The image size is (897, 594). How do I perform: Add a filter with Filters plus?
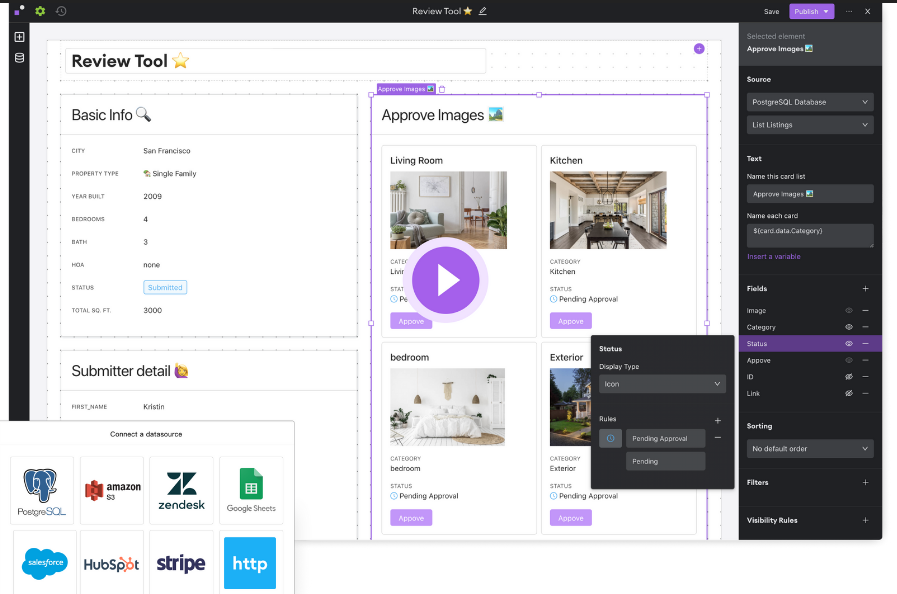tap(866, 482)
